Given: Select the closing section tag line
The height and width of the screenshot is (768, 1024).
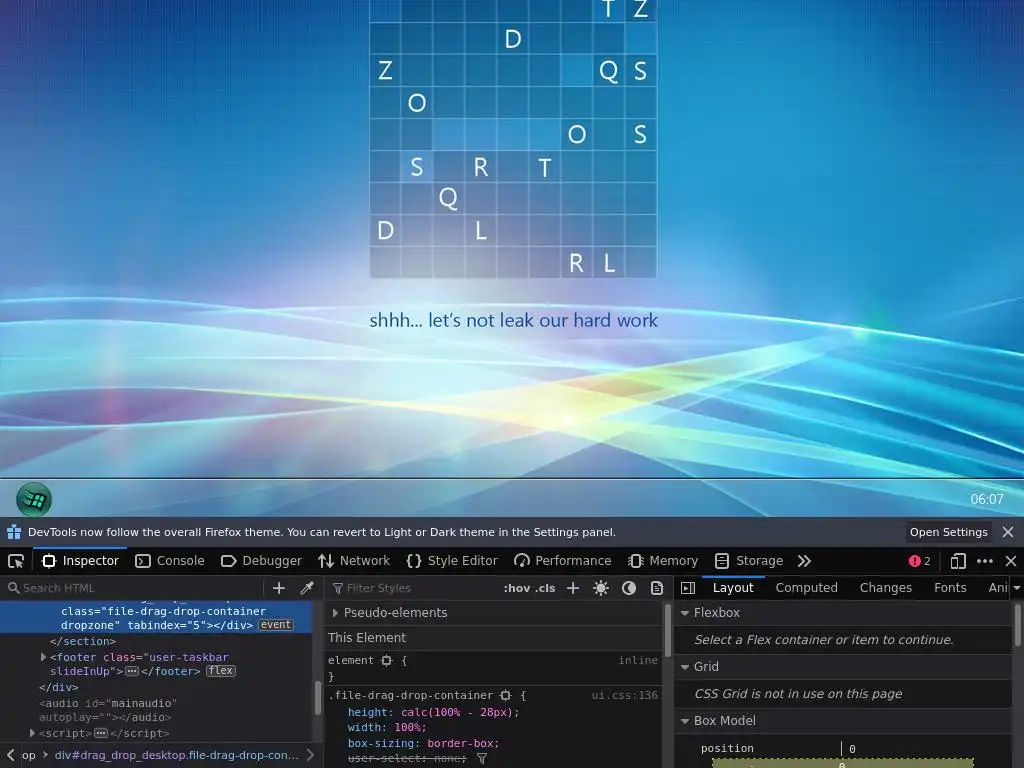Looking at the screenshot, I should pyautogui.click(x=82, y=641).
